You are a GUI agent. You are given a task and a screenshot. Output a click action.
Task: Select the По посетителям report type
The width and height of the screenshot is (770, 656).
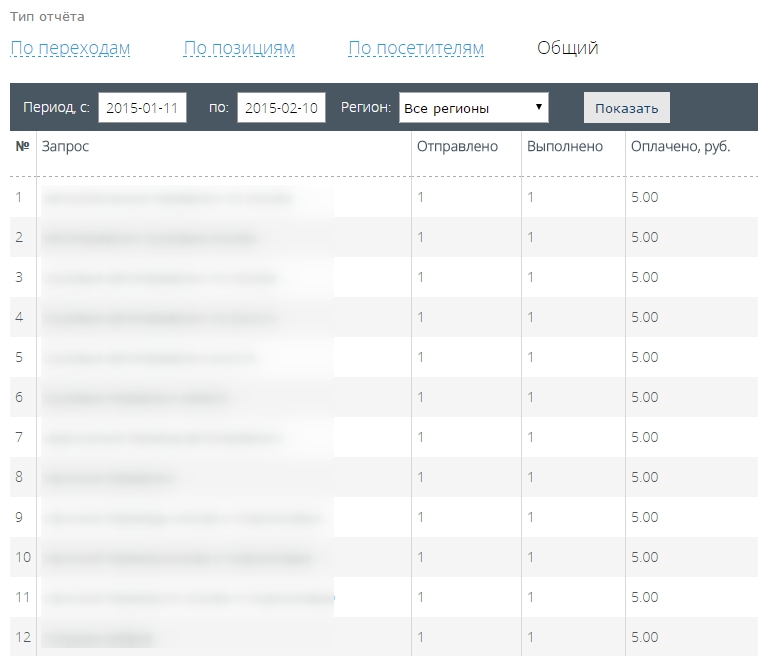[x=416, y=48]
